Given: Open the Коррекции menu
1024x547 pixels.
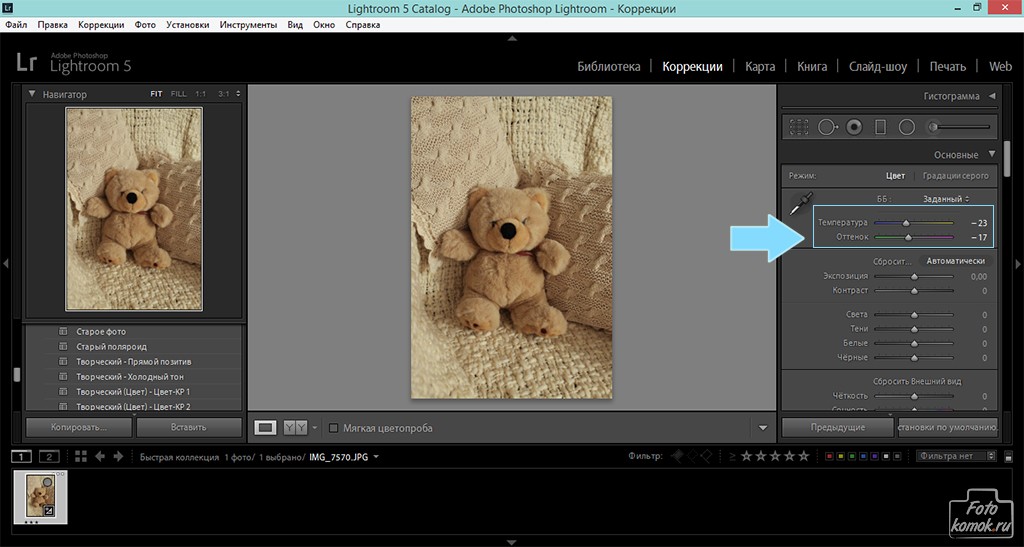Looking at the screenshot, I should (101, 25).
